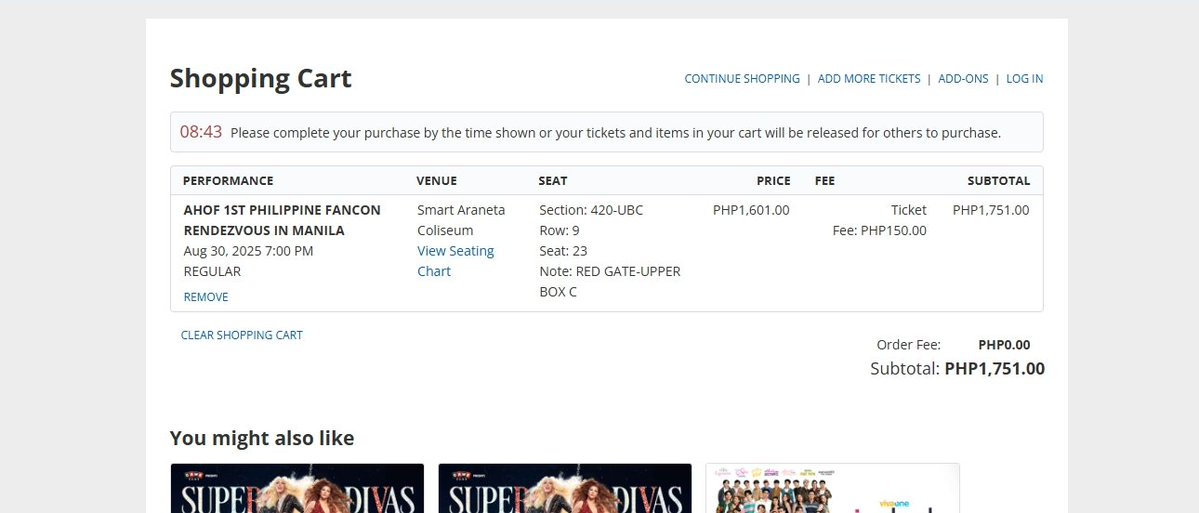This screenshot has height=513, width=1199.
Task: Select the Seat column header
Action: [553, 180]
